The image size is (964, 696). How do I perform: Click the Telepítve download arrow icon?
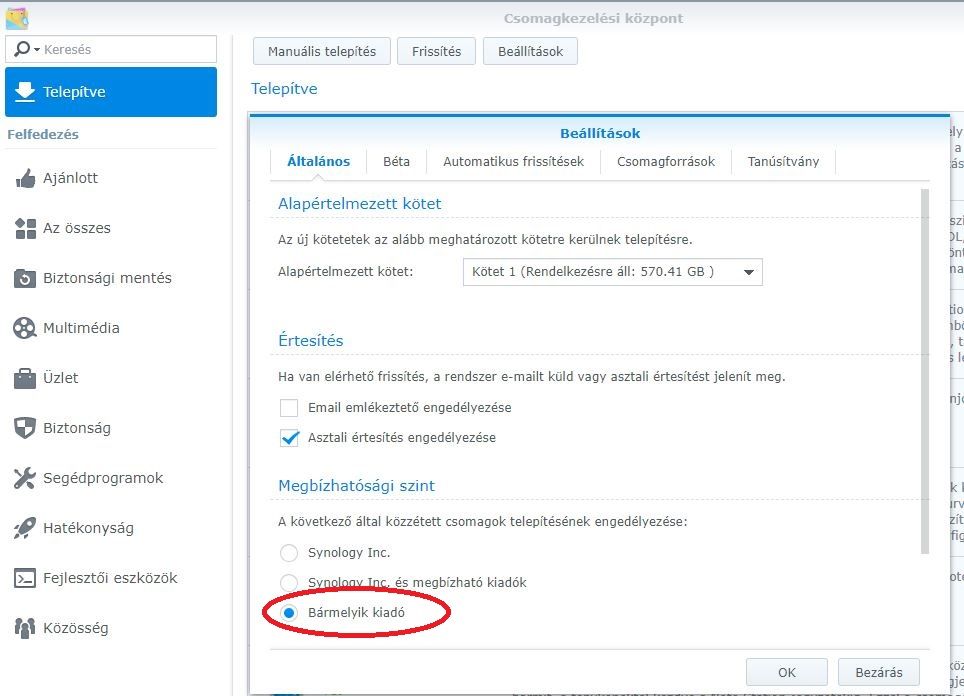point(25,92)
